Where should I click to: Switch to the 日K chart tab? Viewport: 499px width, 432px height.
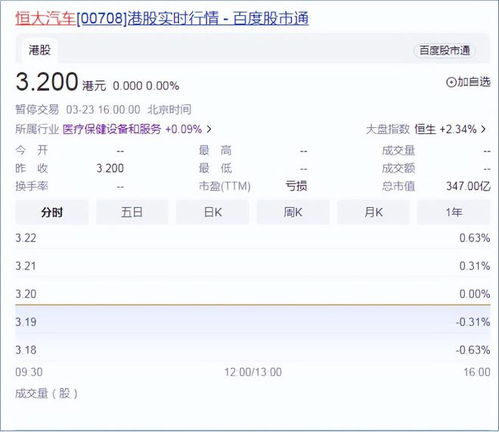click(x=213, y=212)
